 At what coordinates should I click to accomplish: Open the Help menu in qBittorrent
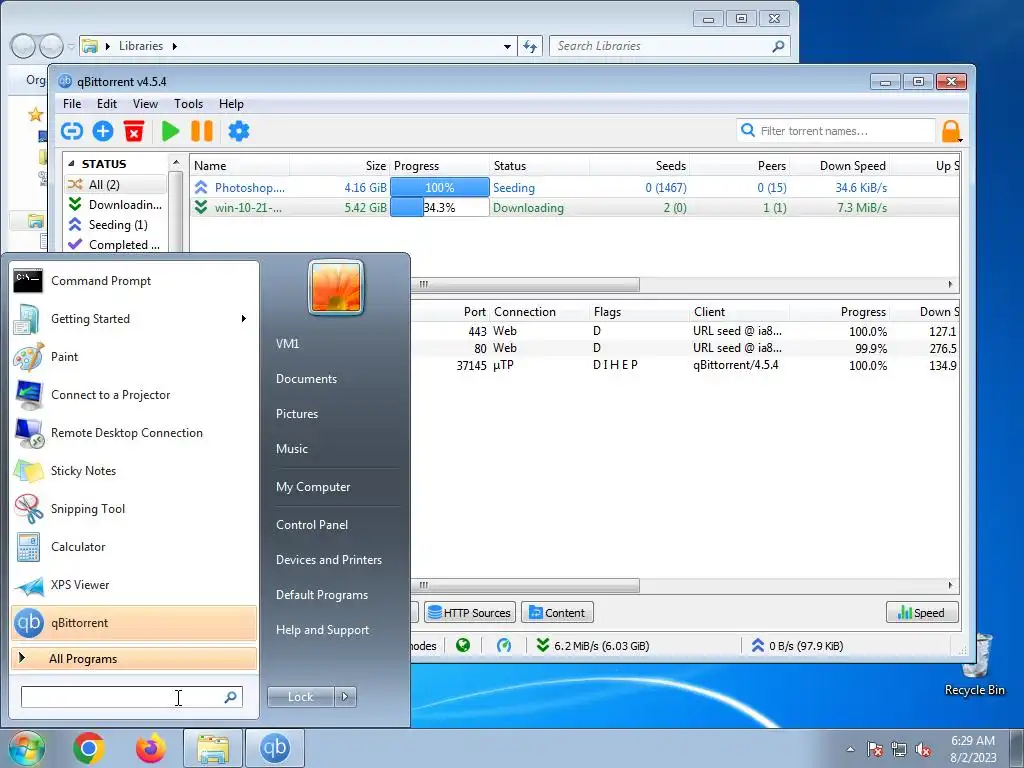pos(231,104)
